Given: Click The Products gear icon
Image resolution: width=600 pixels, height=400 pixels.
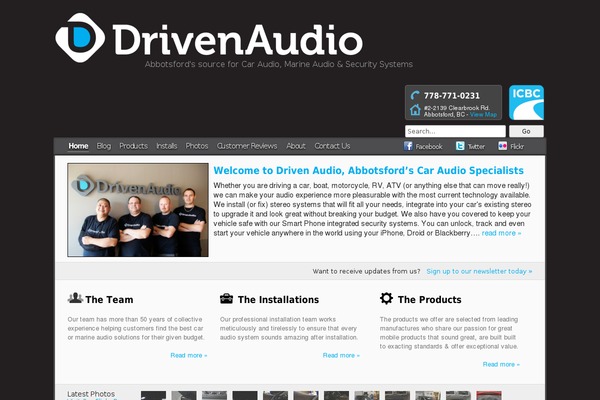Looking at the screenshot, I should point(386,298).
